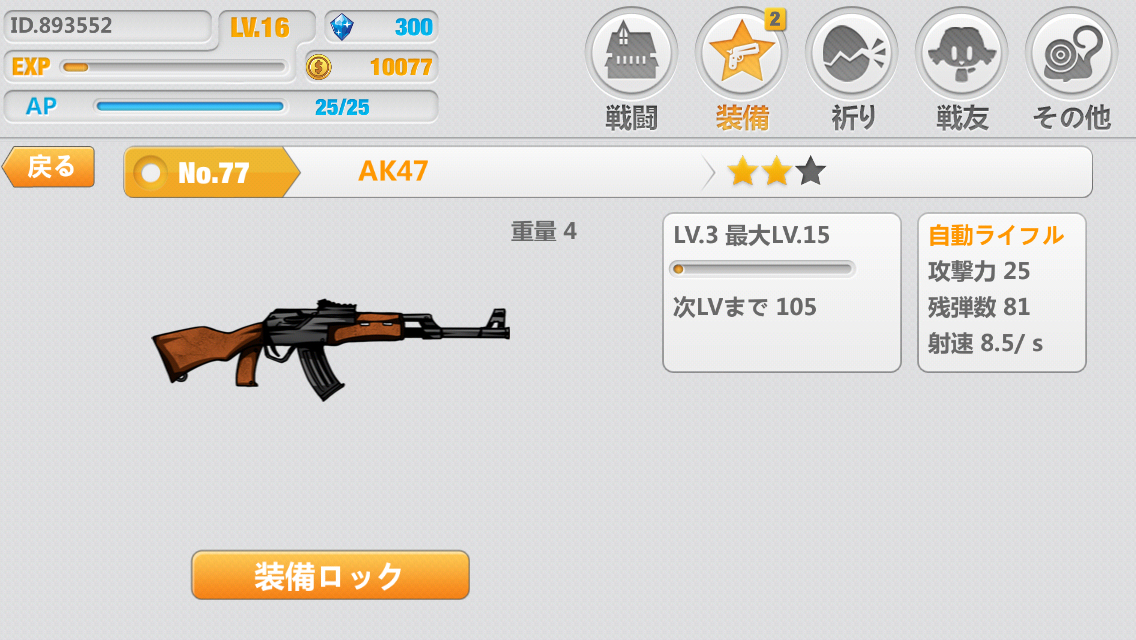1136x640 pixels.
Task: Click the first gold star rating
Action: pyautogui.click(x=743, y=172)
